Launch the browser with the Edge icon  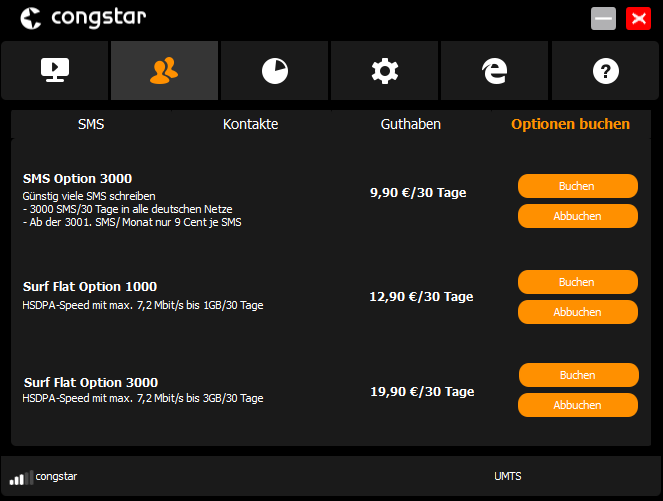click(494, 71)
